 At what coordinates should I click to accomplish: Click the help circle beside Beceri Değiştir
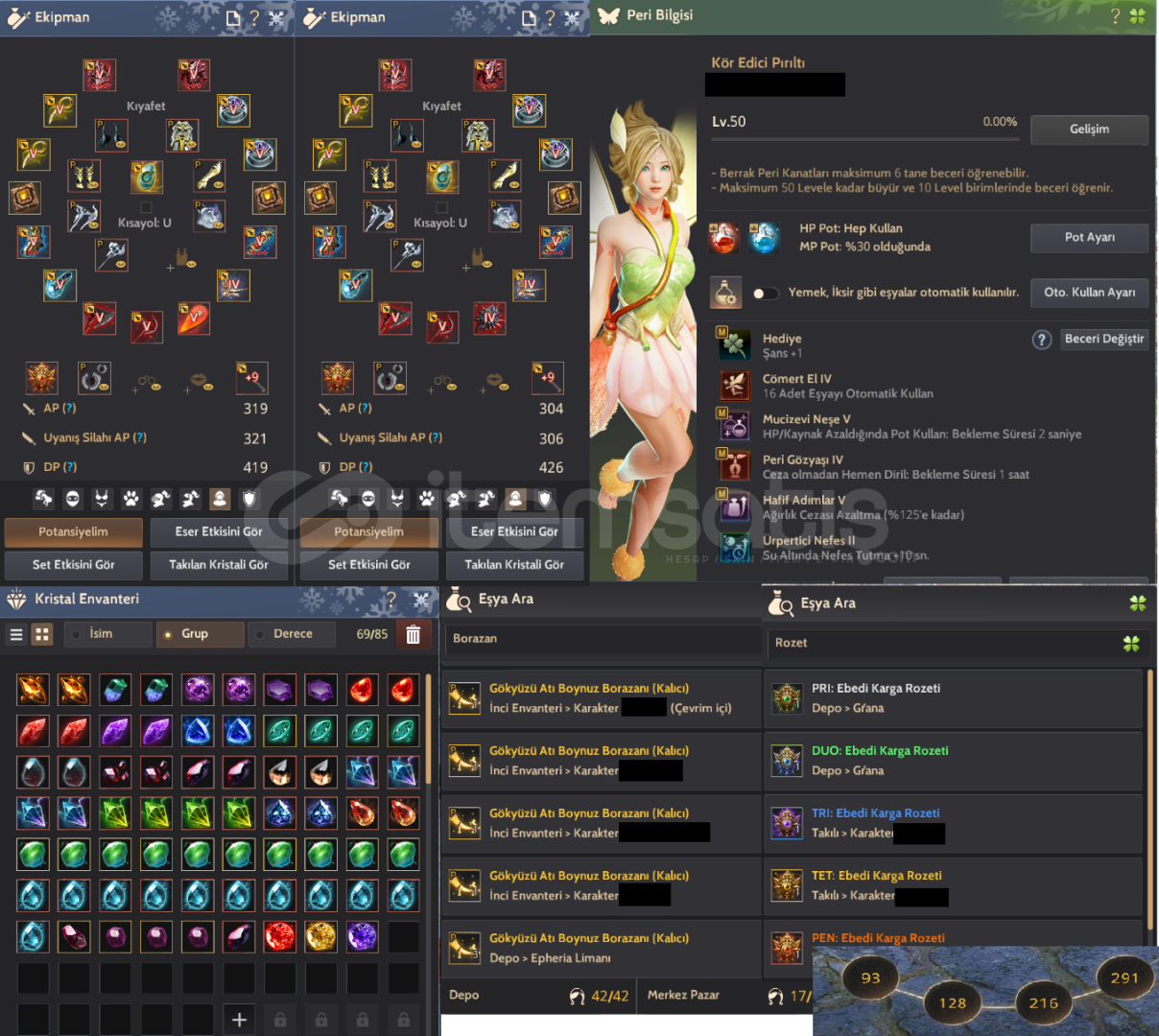tap(1042, 340)
